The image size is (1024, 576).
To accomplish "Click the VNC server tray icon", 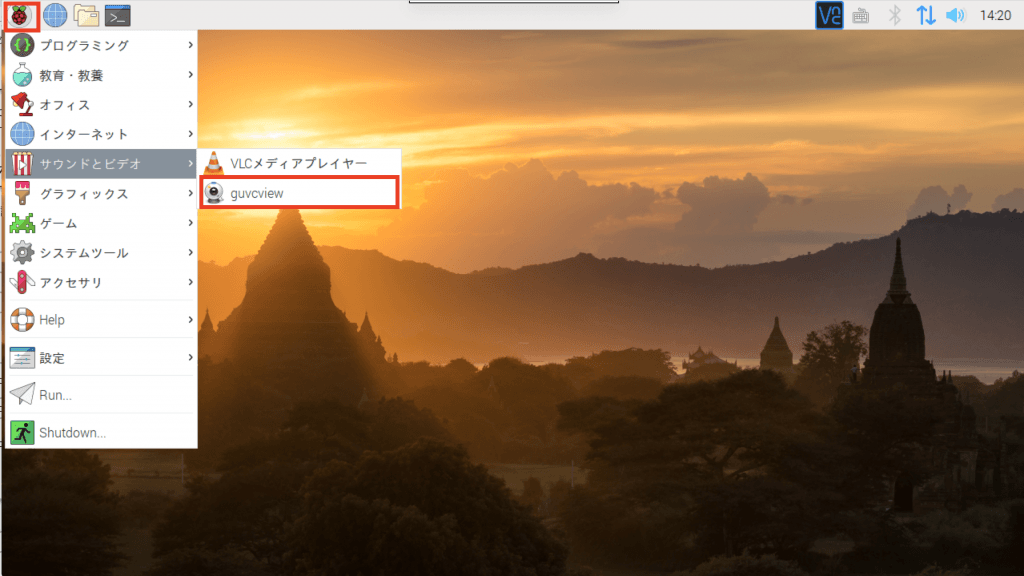I will (x=829, y=15).
